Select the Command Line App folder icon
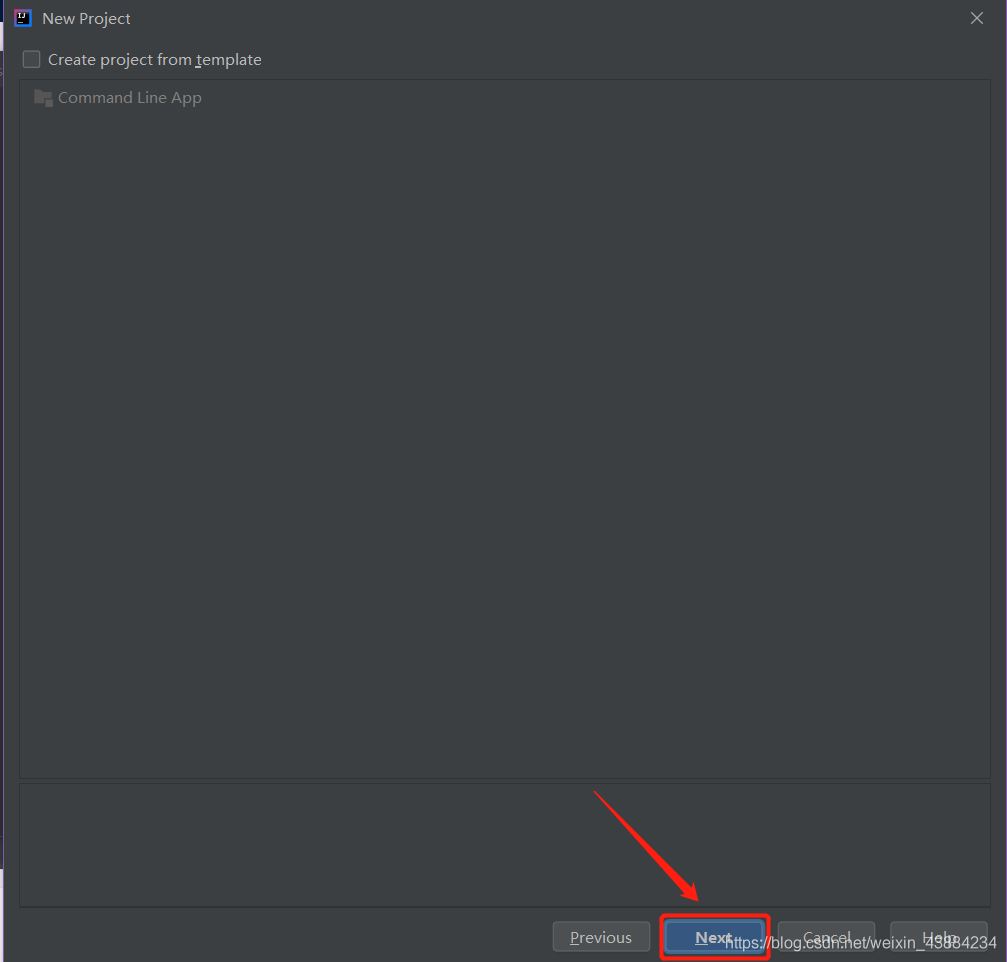 point(43,98)
